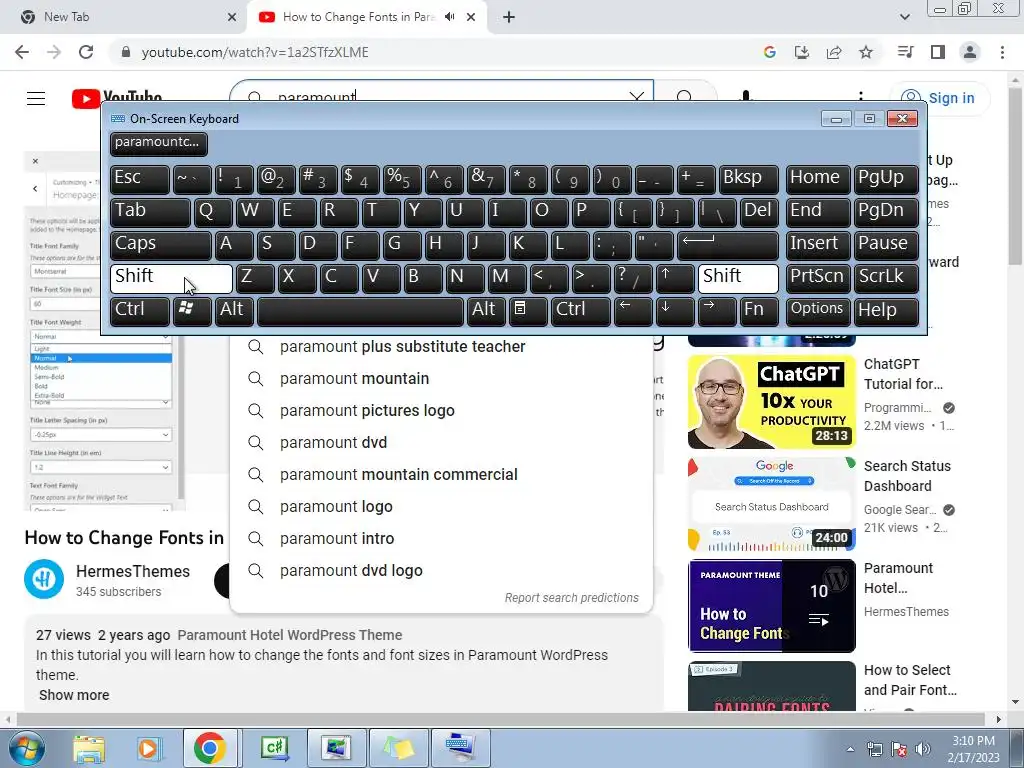This screenshot has width=1024, height=768.
Task: Open the Google icon in address bar
Action: (x=769, y=52)
